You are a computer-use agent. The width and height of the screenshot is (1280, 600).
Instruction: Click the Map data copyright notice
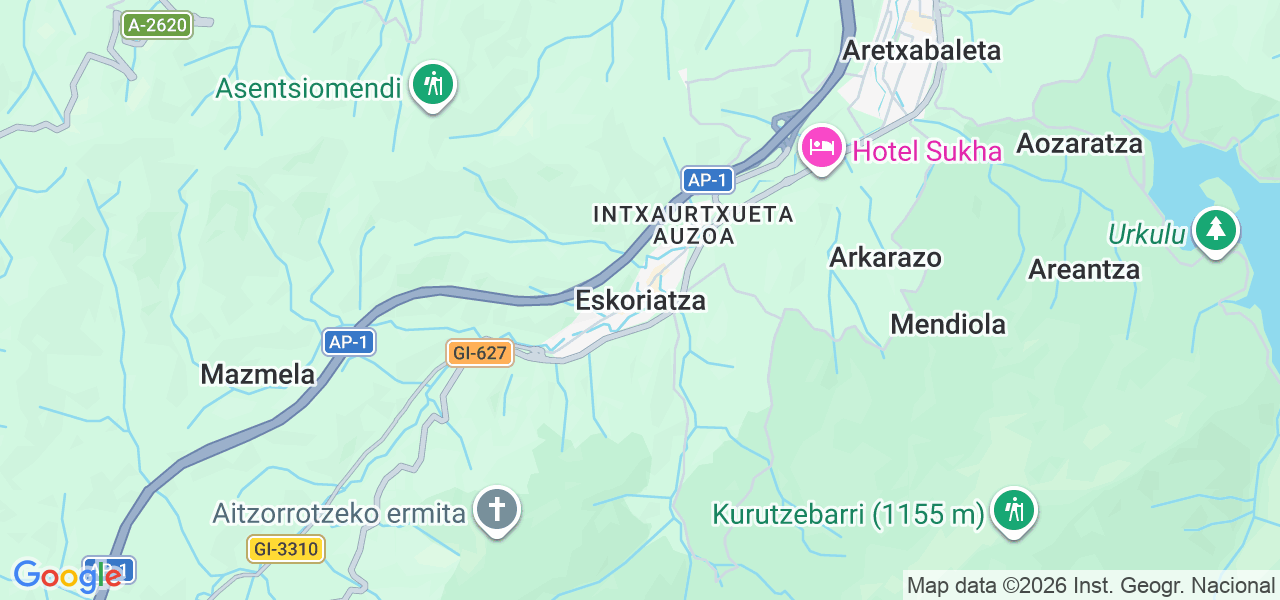1091,585
